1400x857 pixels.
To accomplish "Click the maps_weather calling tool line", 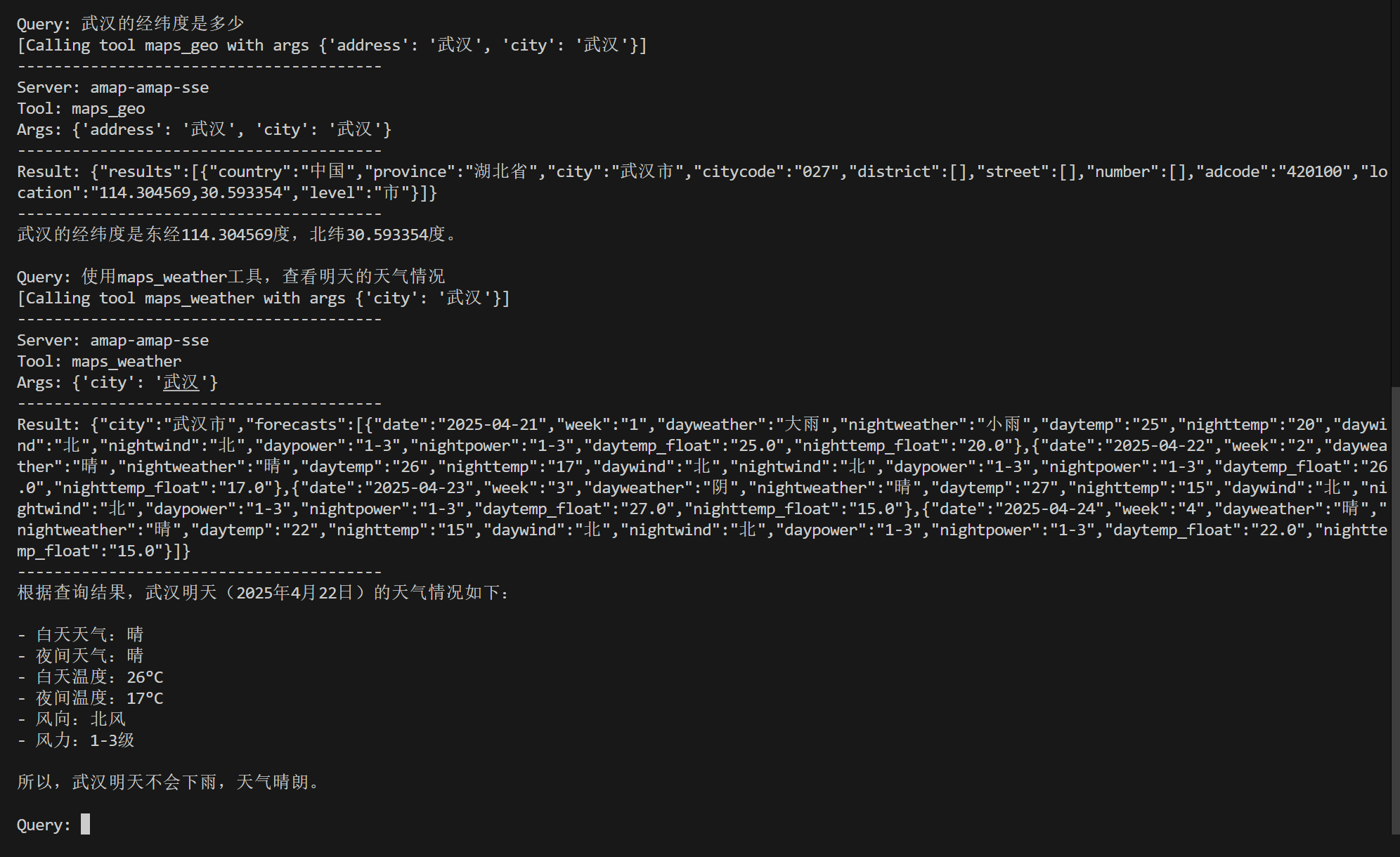I will pos(264,298).
